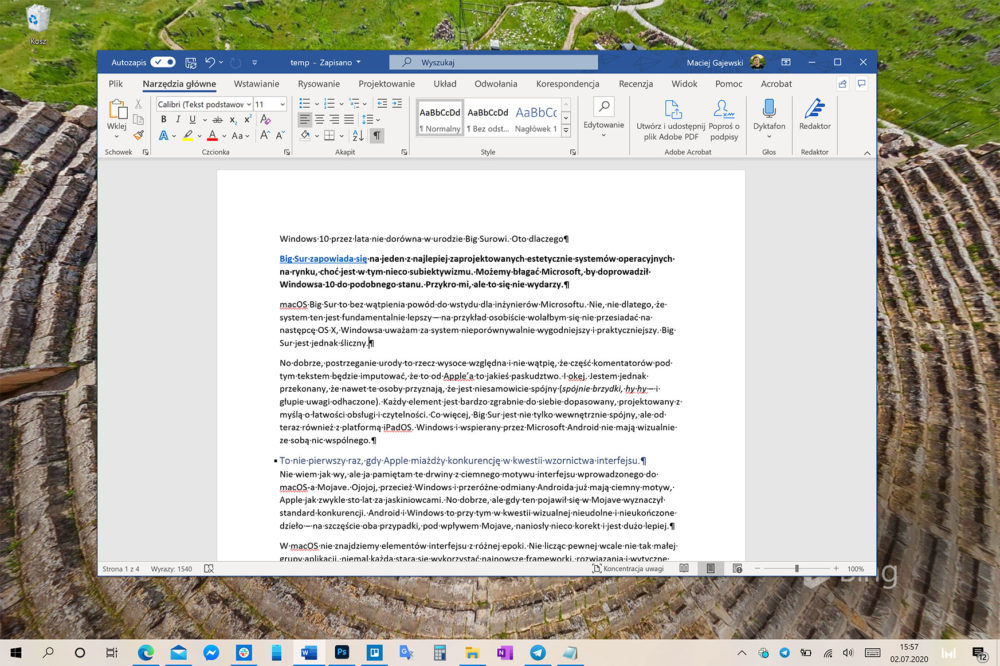The width and height of the screenshot is (1000, 666).
Task: Apply the yellow text highlight color
Action: pos(188,136)
